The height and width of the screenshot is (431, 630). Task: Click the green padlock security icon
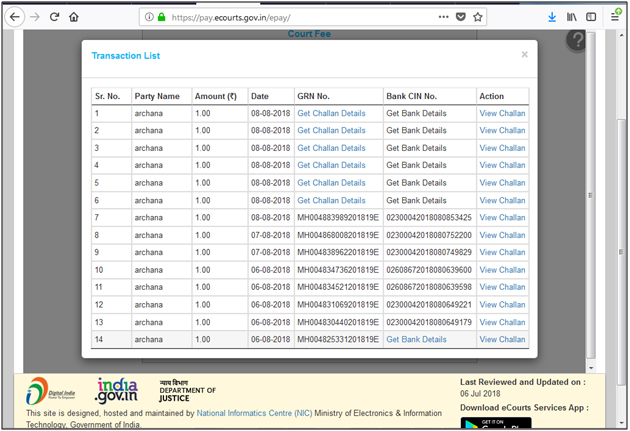(x=162, y=17)
